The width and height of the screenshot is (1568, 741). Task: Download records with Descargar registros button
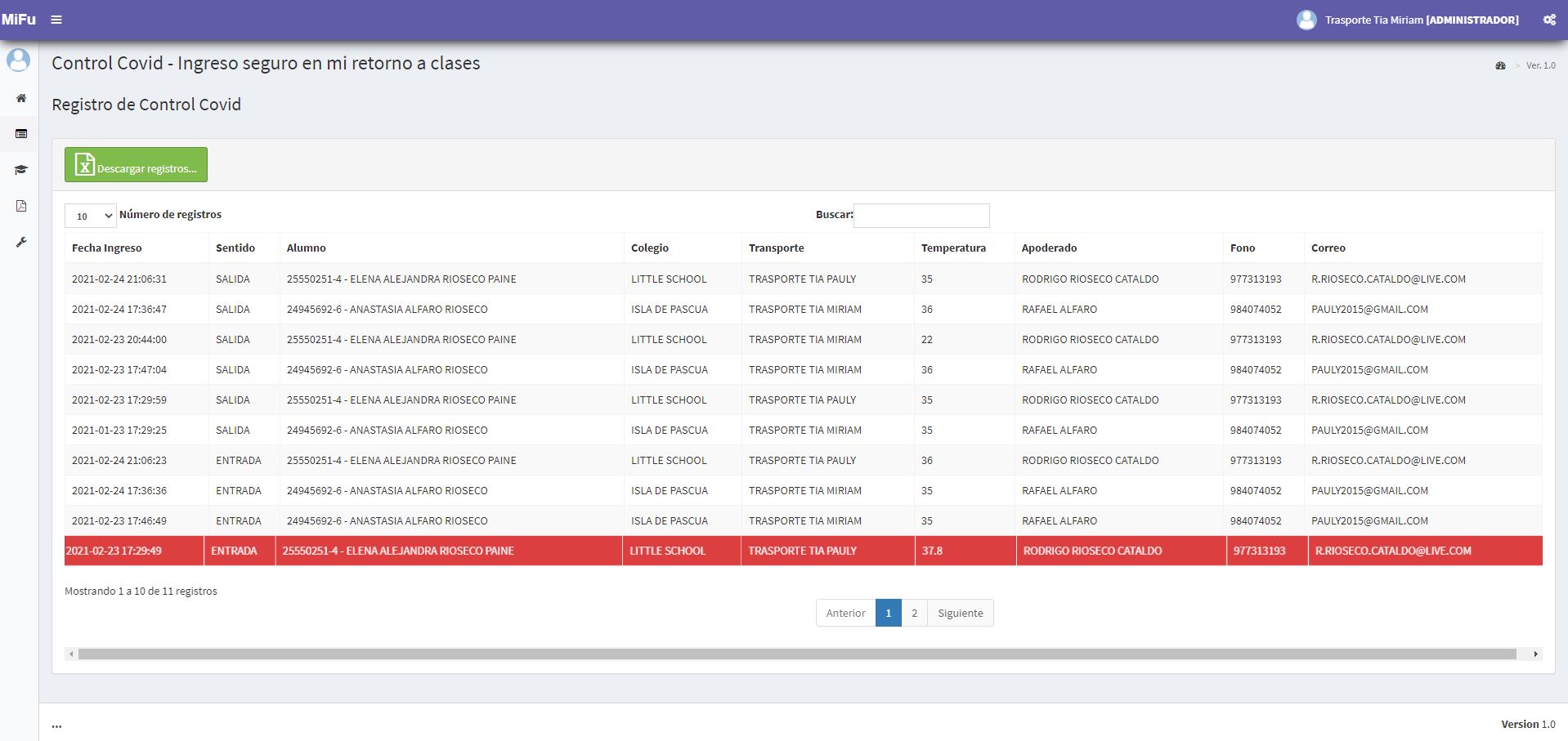pyautogui.click(x=136, y=164)
